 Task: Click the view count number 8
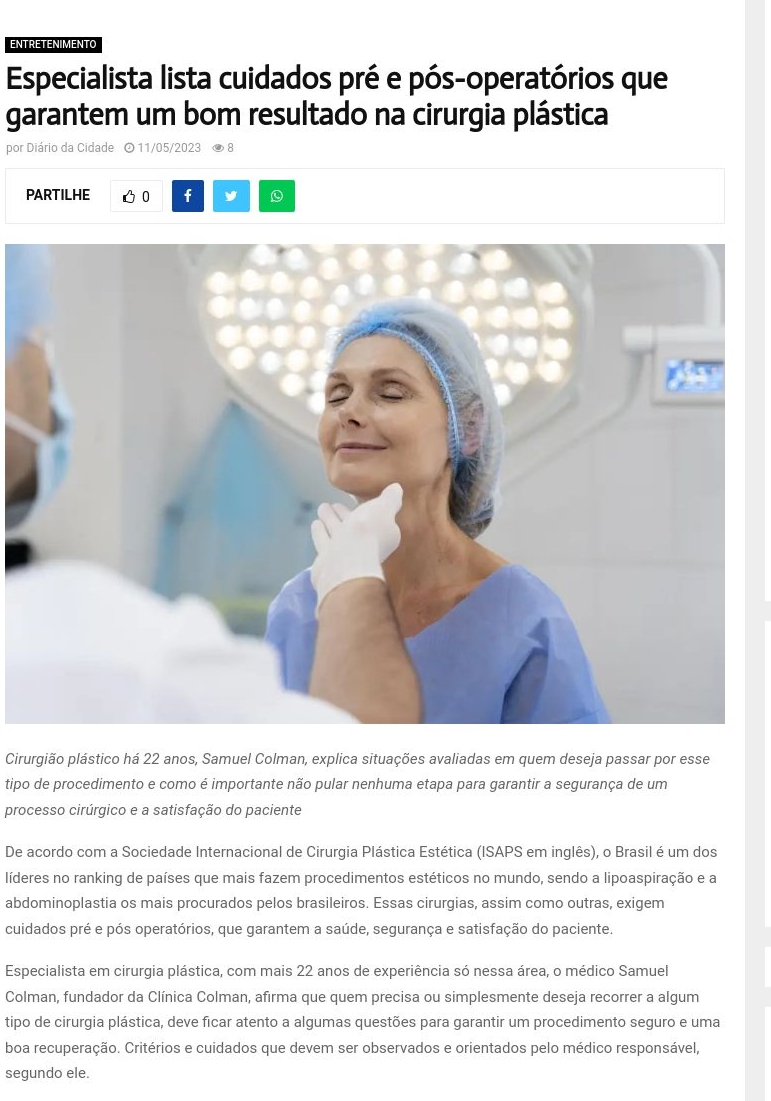(230, 148)
